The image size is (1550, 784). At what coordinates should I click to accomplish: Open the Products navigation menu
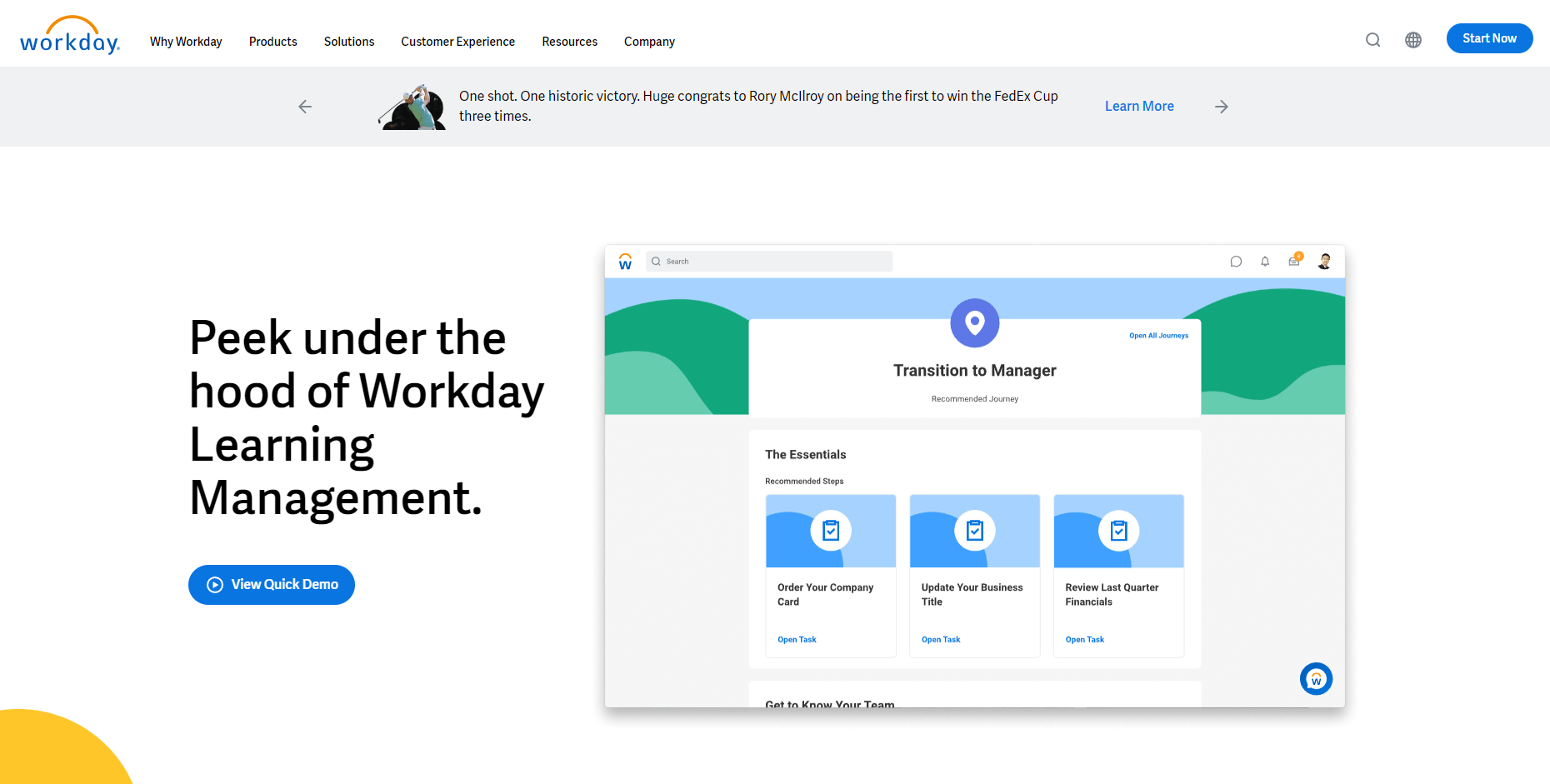coord(272,41)
